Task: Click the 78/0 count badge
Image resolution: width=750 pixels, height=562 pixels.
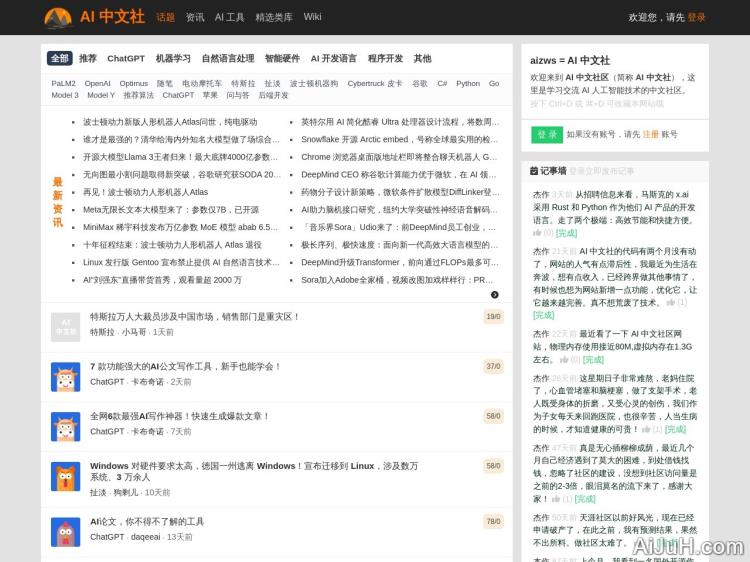Action: coord(493,521)
